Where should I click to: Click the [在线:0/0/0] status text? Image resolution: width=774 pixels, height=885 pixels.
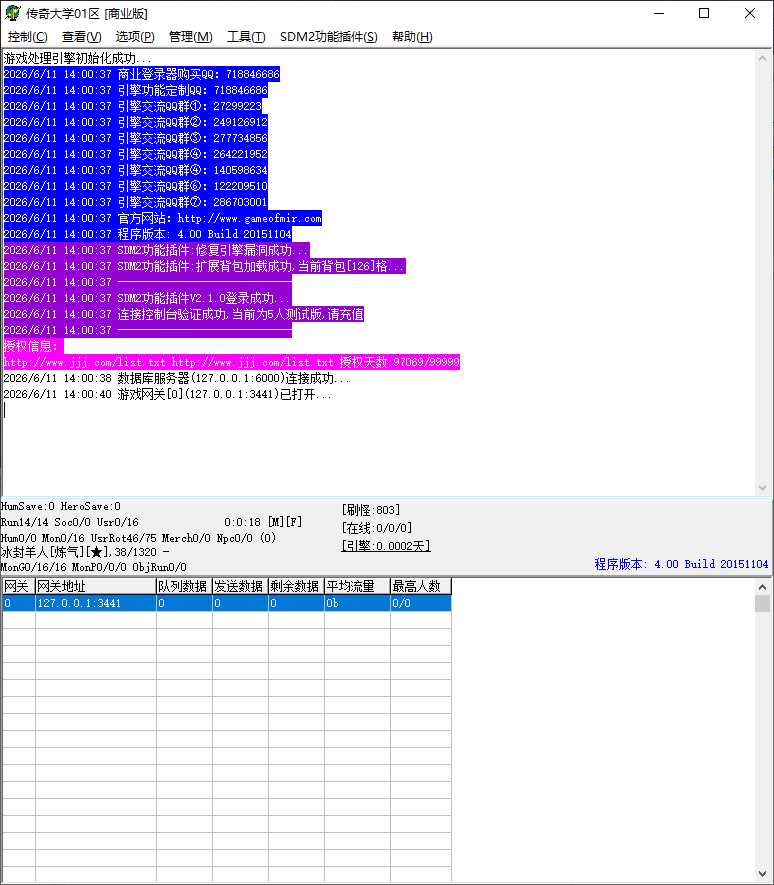tap(377, 528)
